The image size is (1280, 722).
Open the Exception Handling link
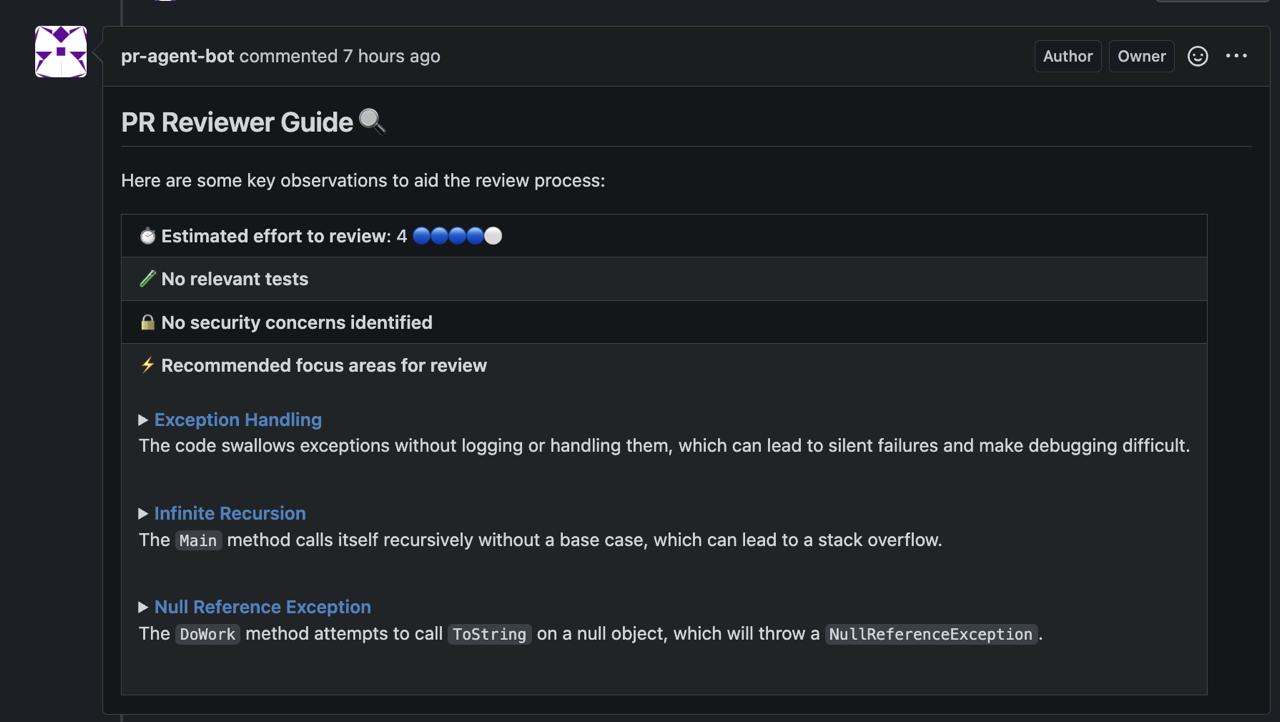pyautogui.click(x=238, y=420)
